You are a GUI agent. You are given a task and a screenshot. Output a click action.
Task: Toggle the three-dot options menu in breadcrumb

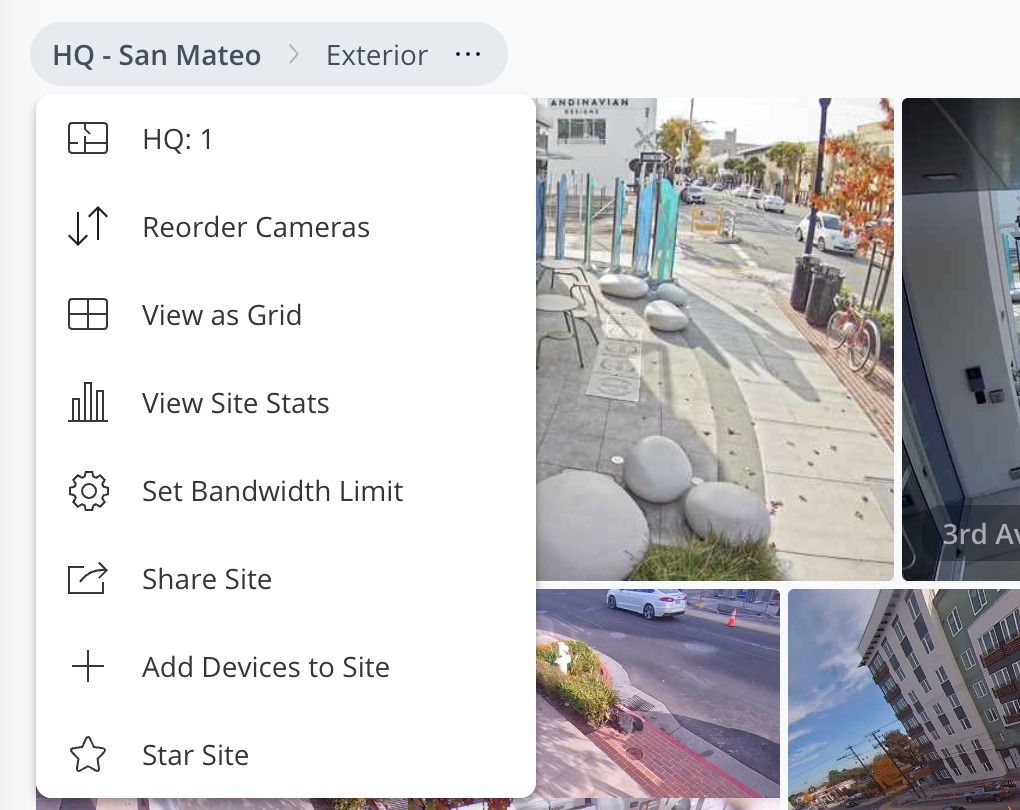point(468,55)
